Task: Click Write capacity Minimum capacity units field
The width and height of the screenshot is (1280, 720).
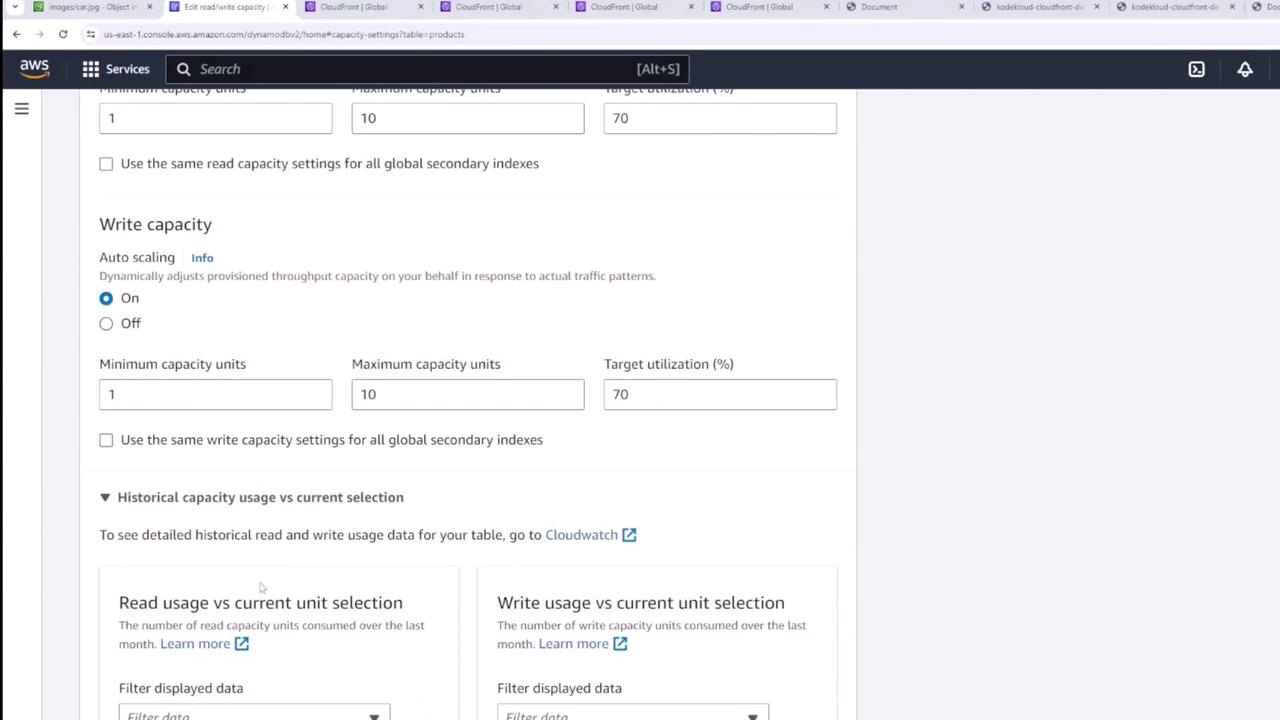Action: 216,394
